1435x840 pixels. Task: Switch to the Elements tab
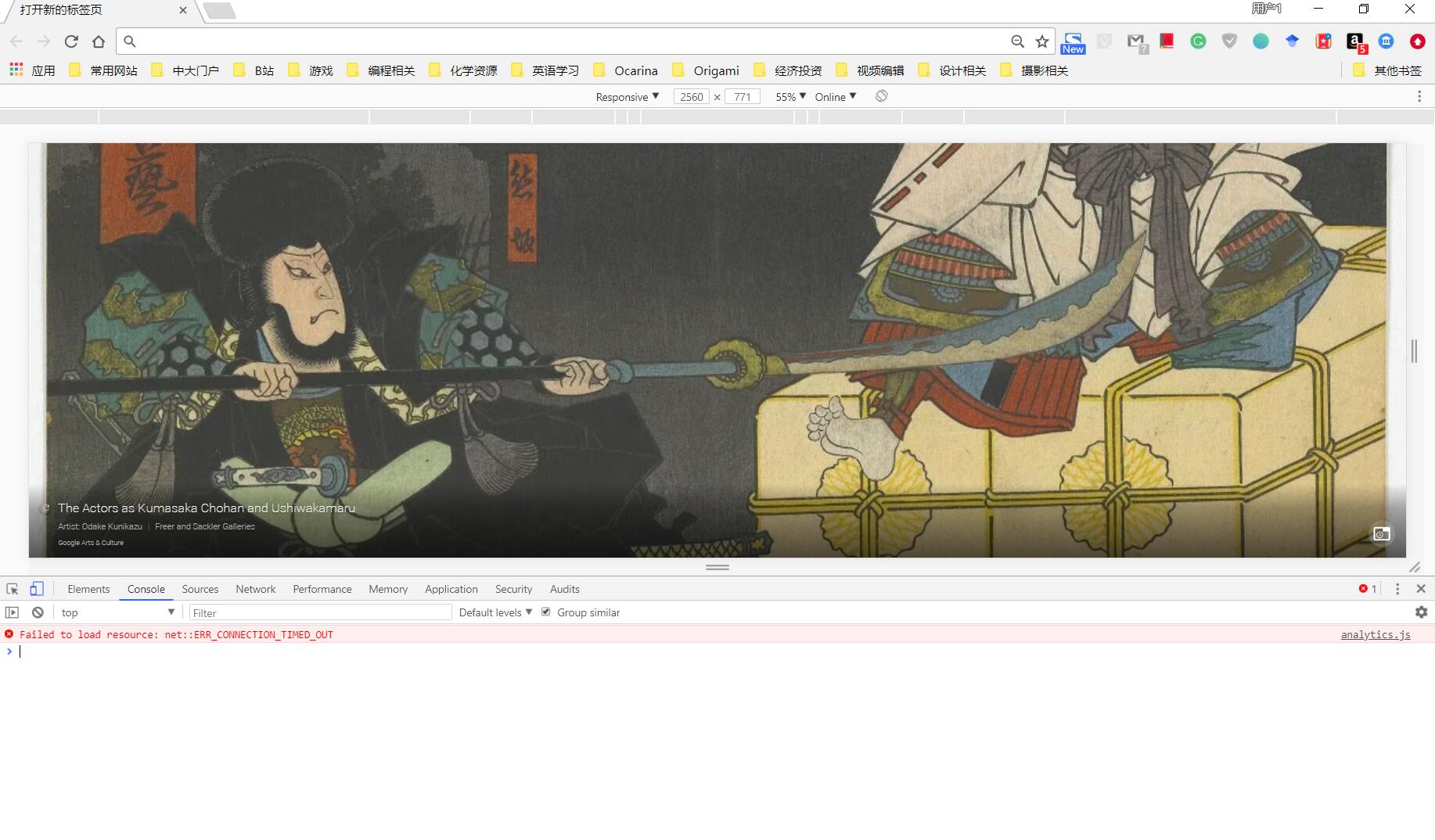pyautogui.click(x=88, y=589)
